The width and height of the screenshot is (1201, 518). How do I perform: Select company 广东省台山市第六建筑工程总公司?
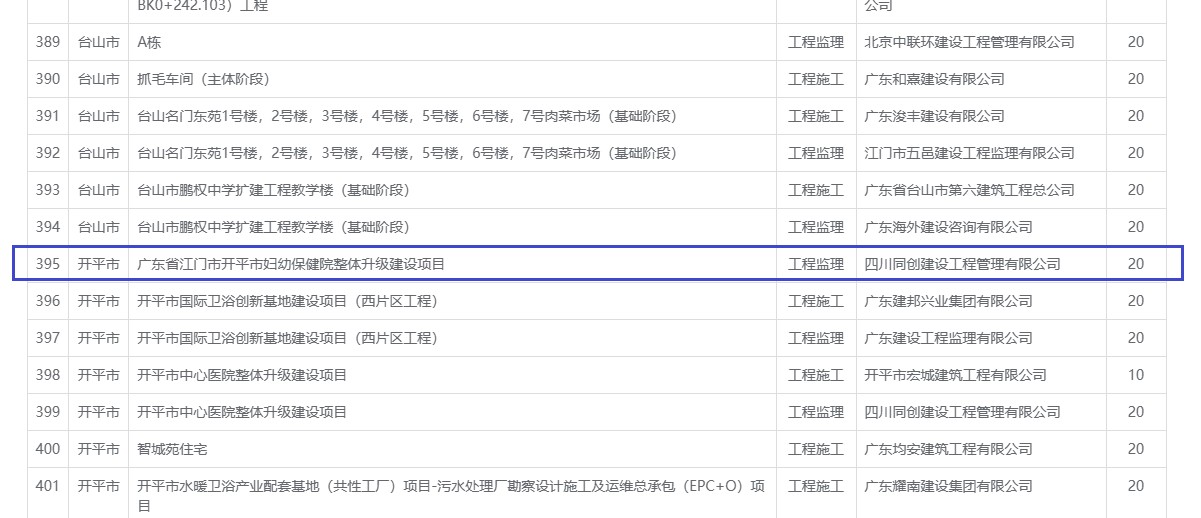pyautogui.click(x=969, y=190)
